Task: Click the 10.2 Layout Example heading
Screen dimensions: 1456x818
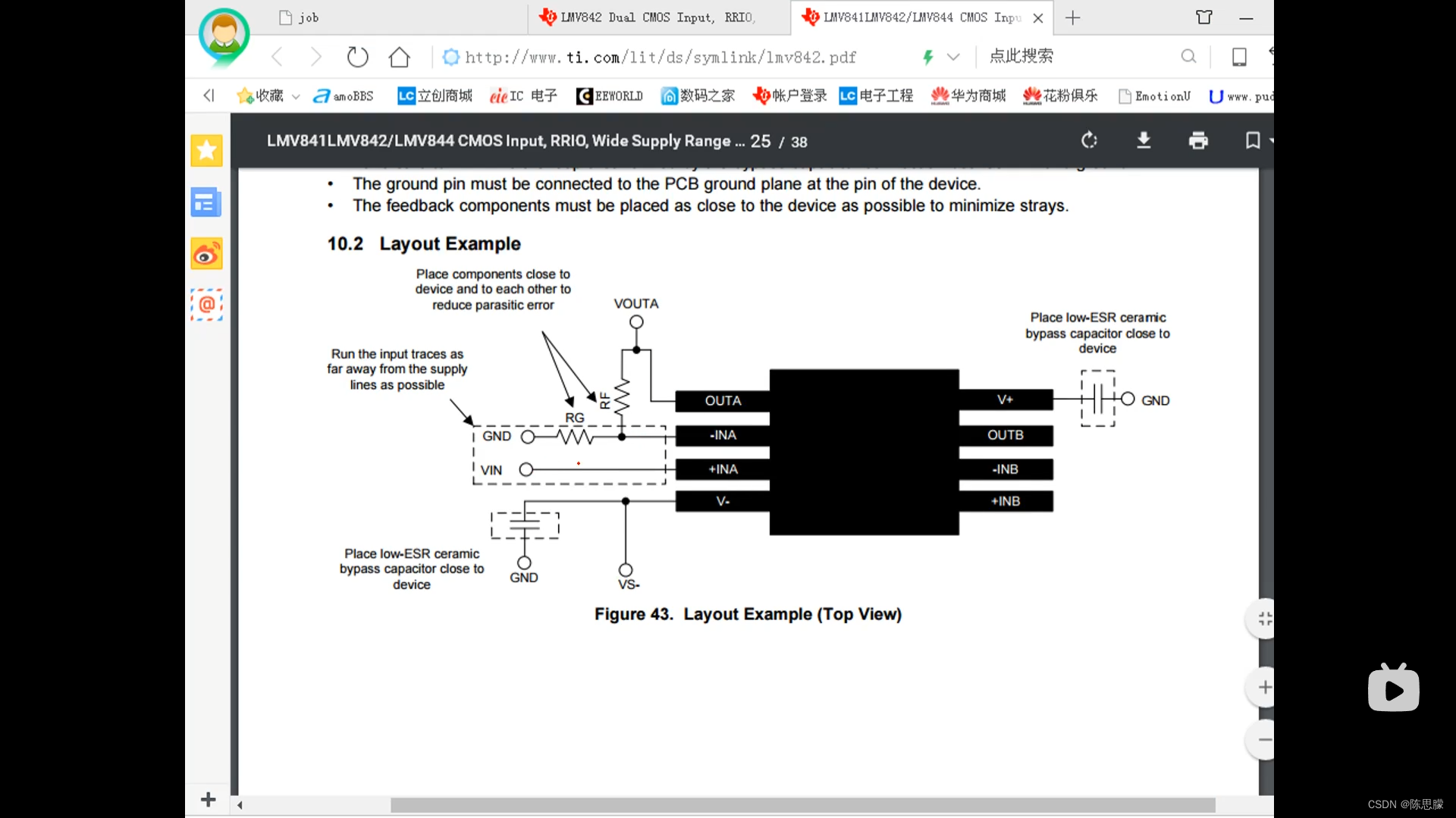Action: pos(424,243)
